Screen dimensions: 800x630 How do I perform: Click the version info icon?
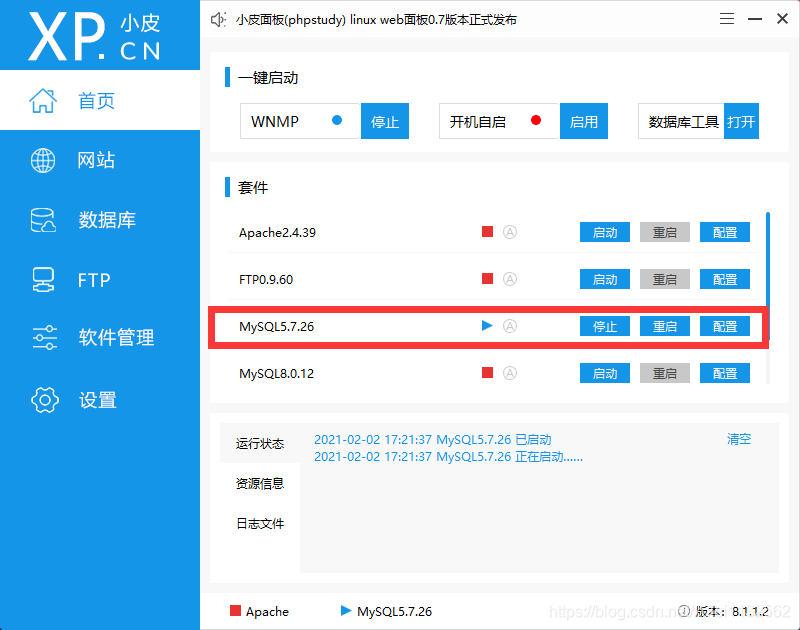[684, 611]
